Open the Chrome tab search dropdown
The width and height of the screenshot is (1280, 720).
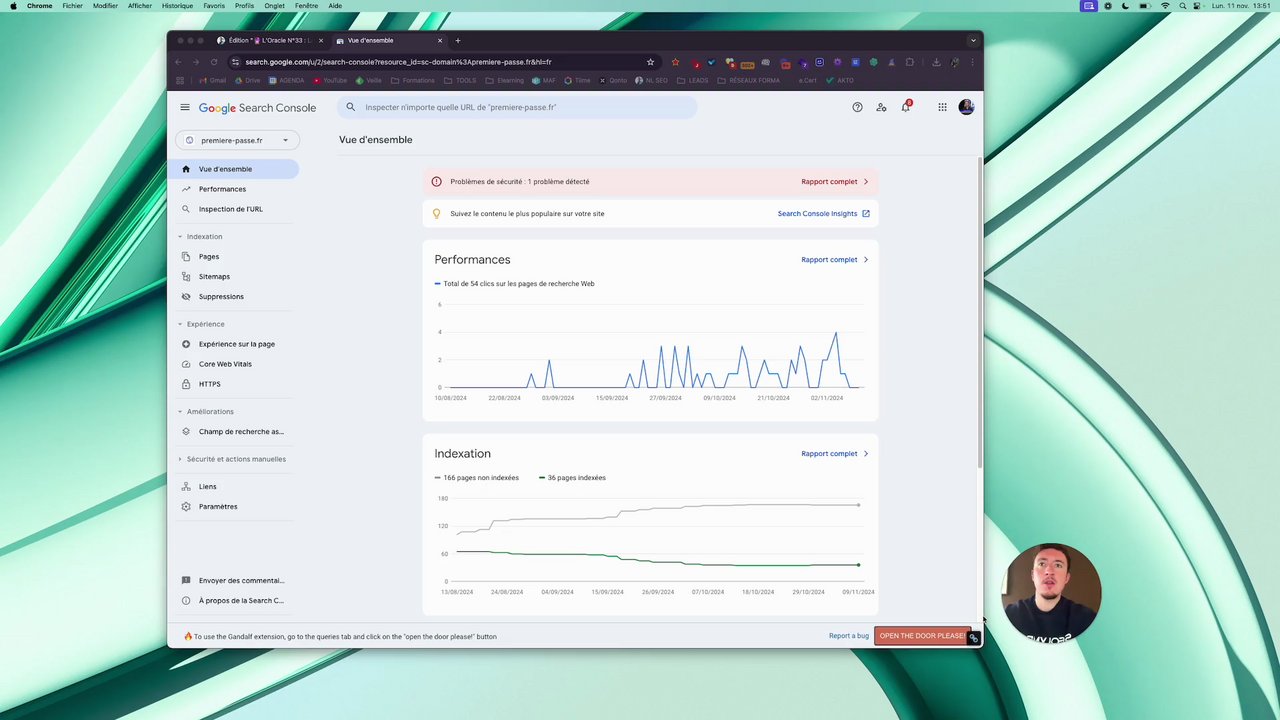(x=973, y=41)
